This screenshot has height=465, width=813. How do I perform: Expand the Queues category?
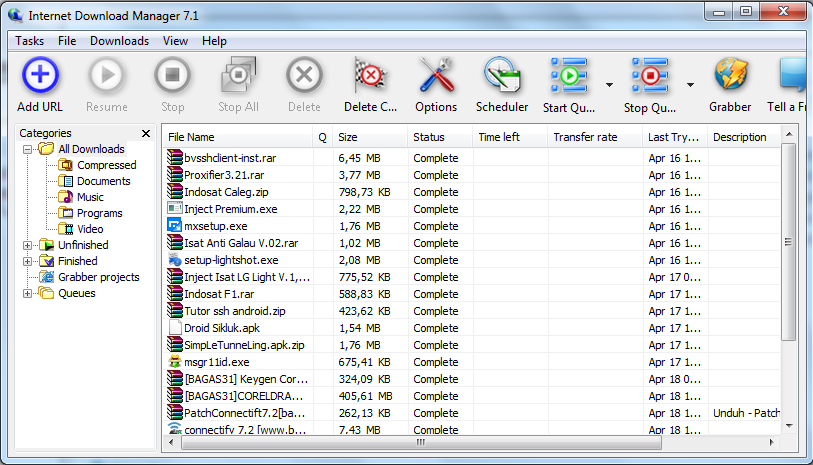coord(27,293)
